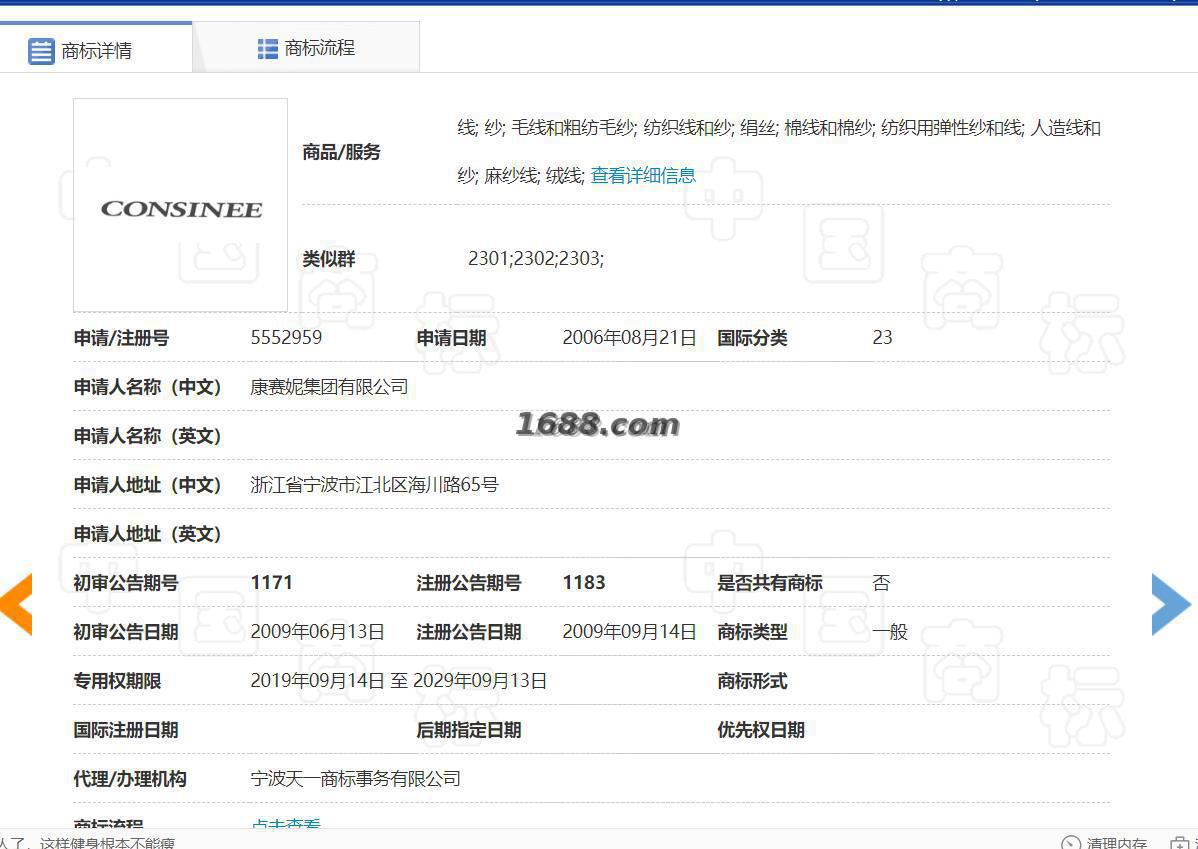Select exclusive rights period 2019年09月14日 至 2029年09月13日
Image resolution: width=1198 pixels, height=849 pixels.
[x=399, y=681]
